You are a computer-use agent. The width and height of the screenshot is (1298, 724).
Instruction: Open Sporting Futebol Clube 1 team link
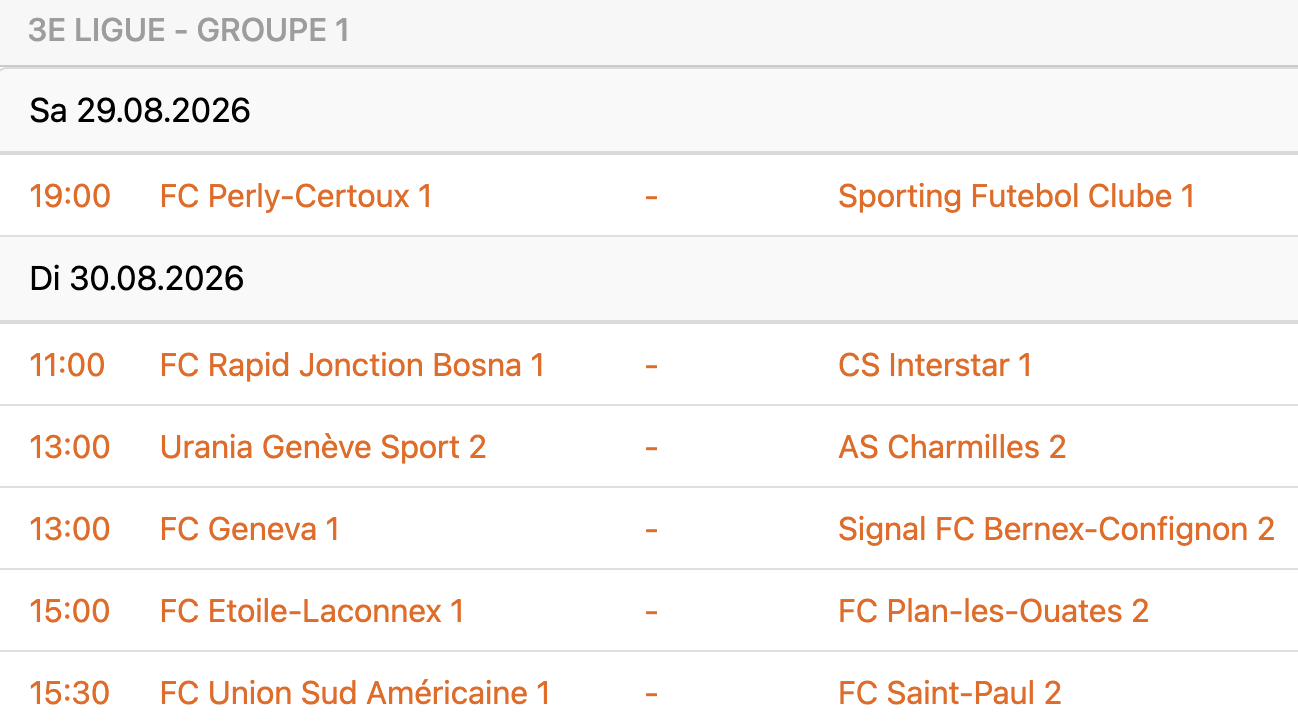(x=1016, y=196)
